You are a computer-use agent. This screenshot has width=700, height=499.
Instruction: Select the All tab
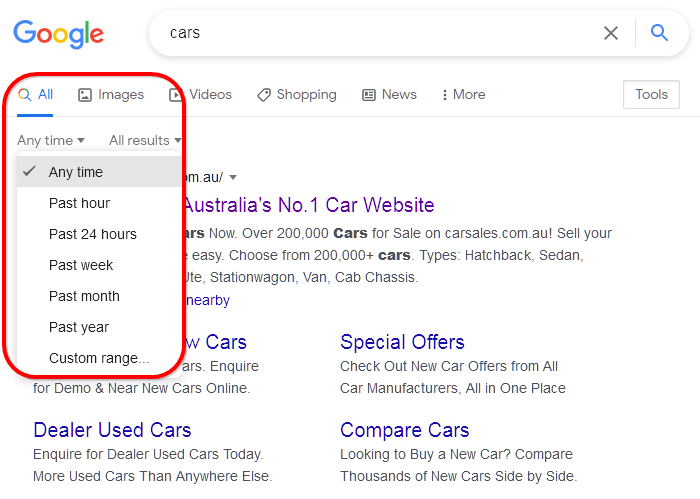(35, 95)
